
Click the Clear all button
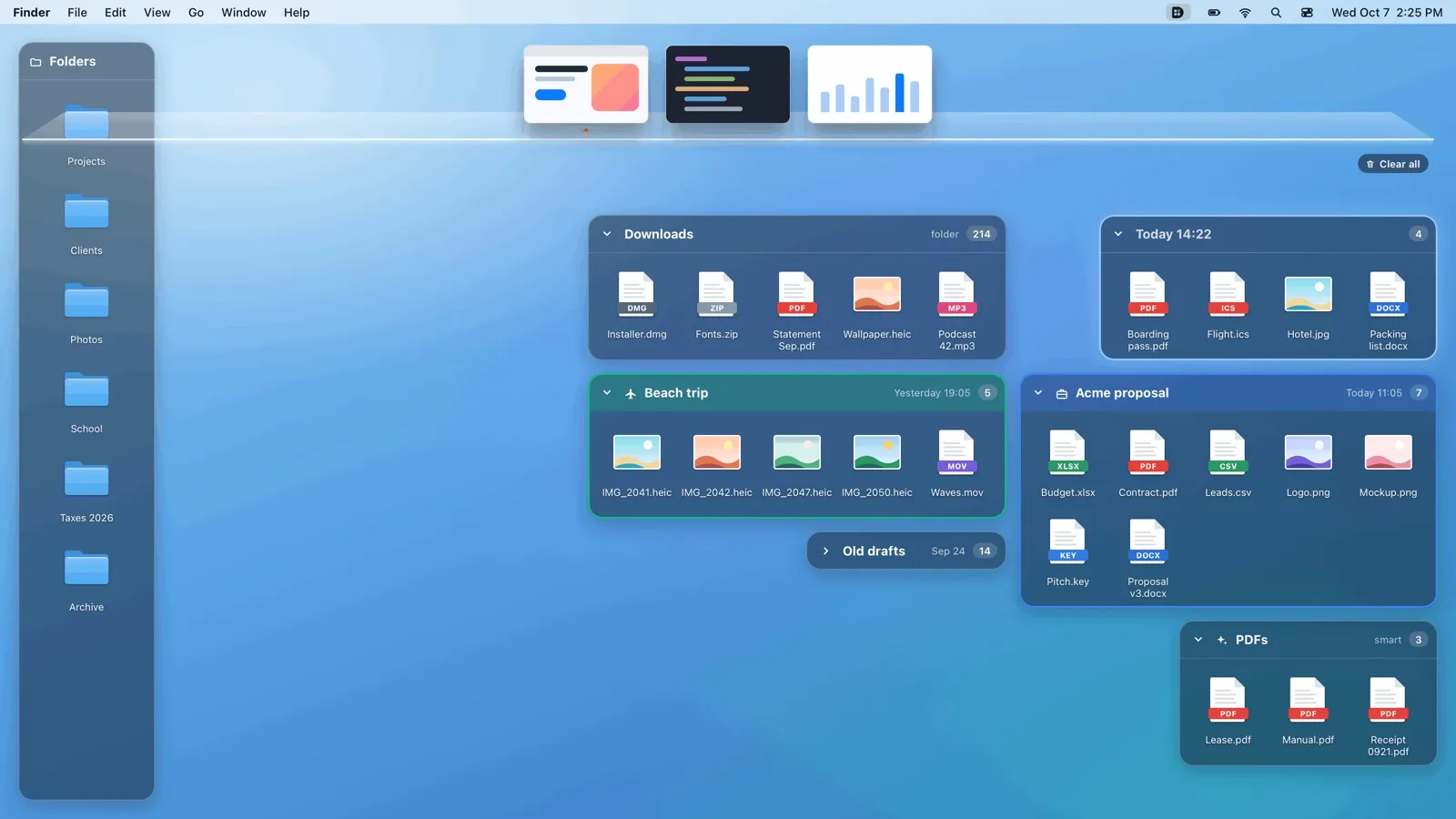(1393, 164)
